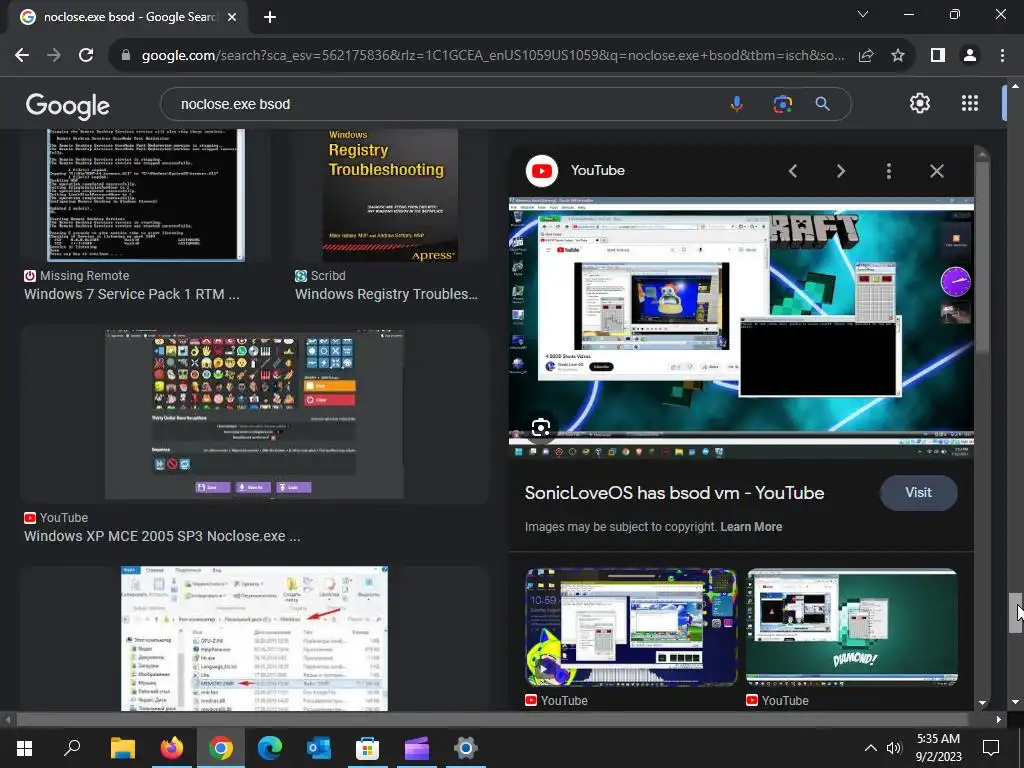
Task: Select the command prompt thumbnail
Action: click(x=146, y=195)
